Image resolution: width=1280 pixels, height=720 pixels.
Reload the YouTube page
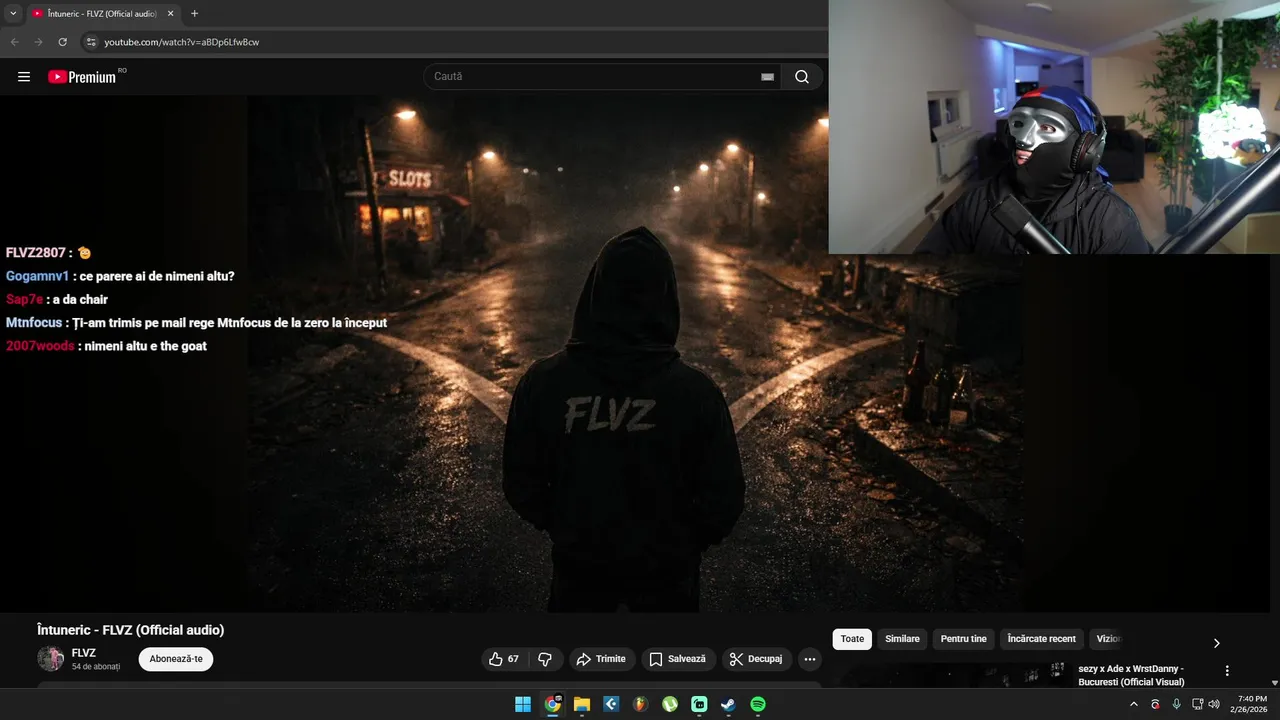(62, 42)
